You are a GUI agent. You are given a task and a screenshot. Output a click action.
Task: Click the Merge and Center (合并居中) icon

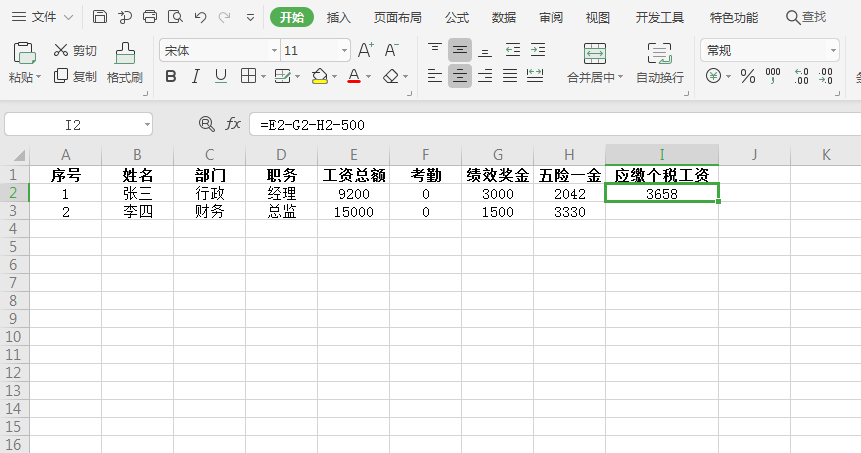pyautogui.click(x=595, y=54)
